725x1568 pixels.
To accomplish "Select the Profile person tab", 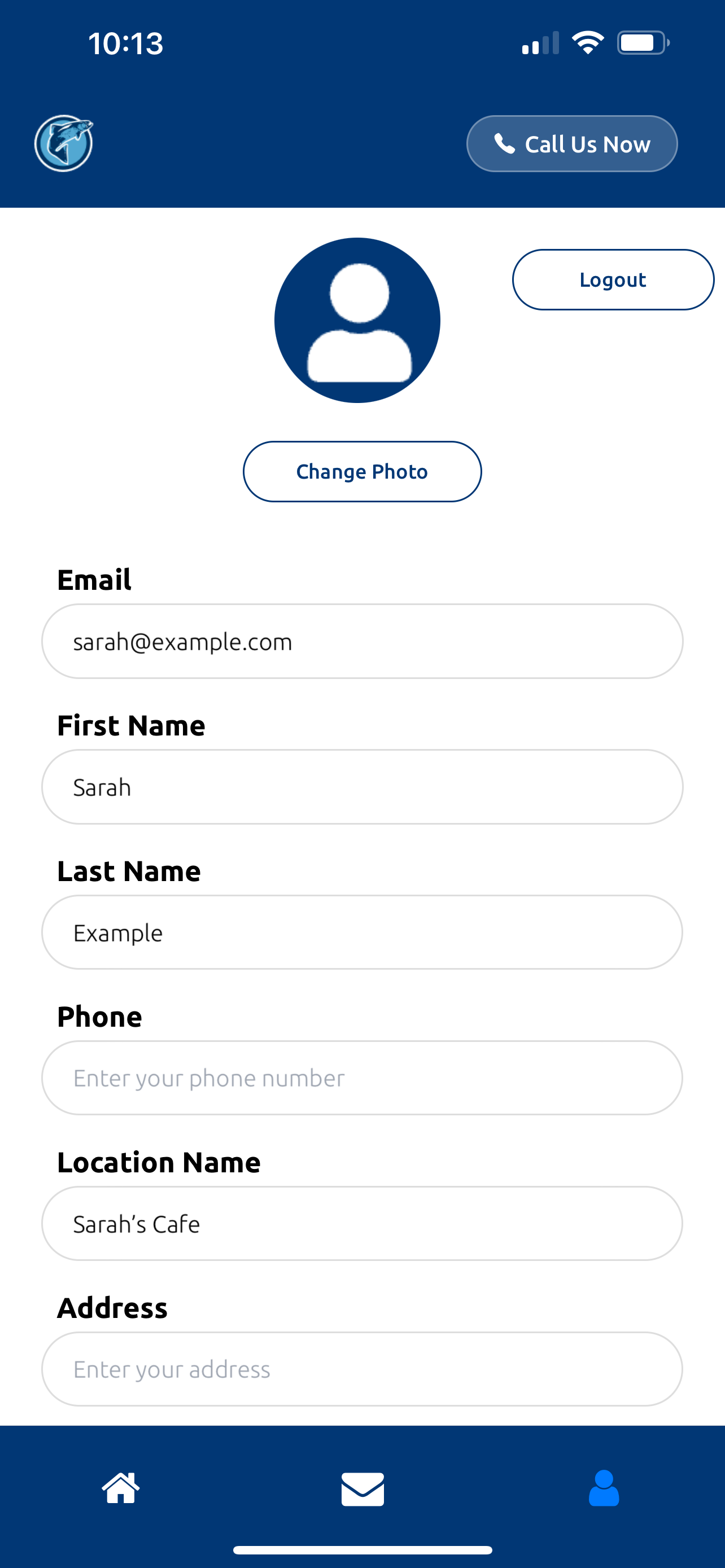I will tap(604, 1488).
